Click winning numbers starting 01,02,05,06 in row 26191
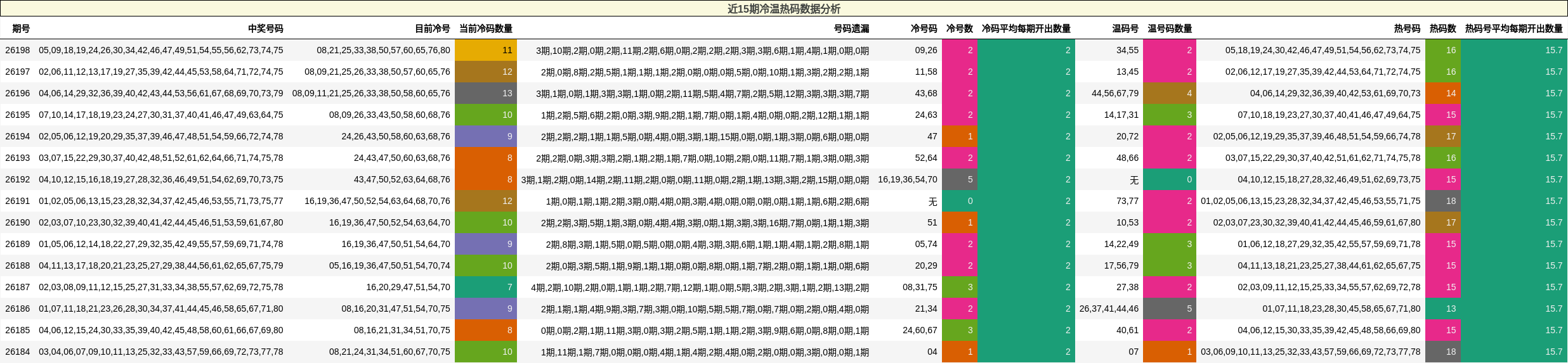This screenshot has height=363, width=1568. click(x=161, y=201)
